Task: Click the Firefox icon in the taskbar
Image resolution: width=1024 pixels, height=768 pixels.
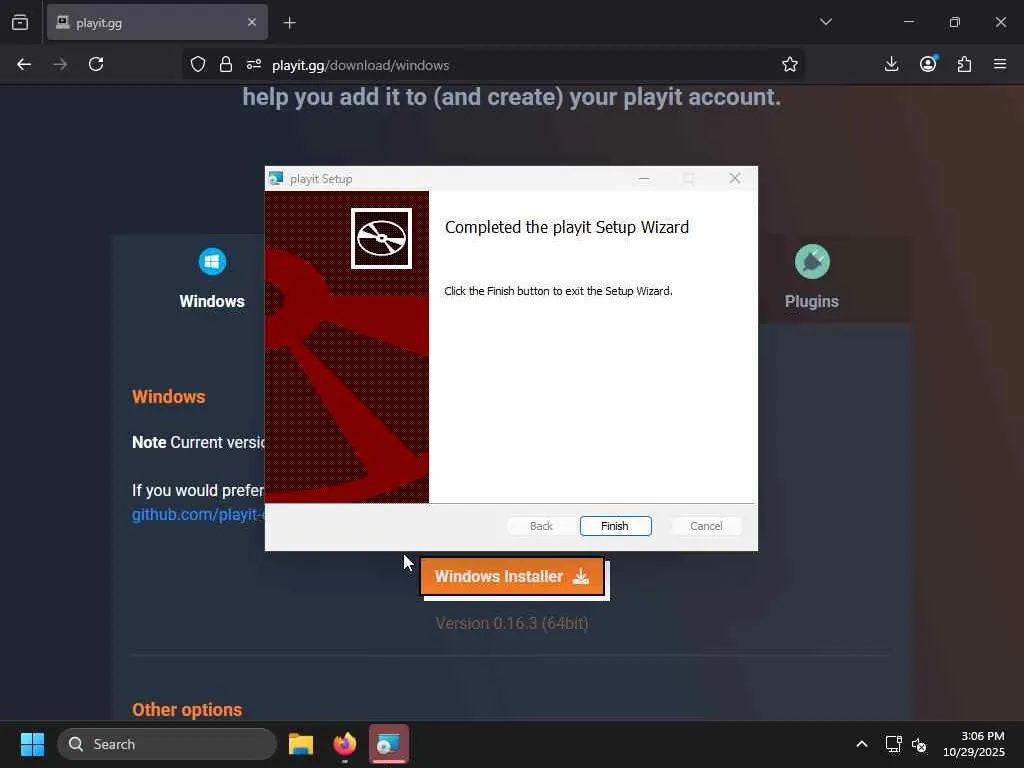Action: (x=345, y=744)
